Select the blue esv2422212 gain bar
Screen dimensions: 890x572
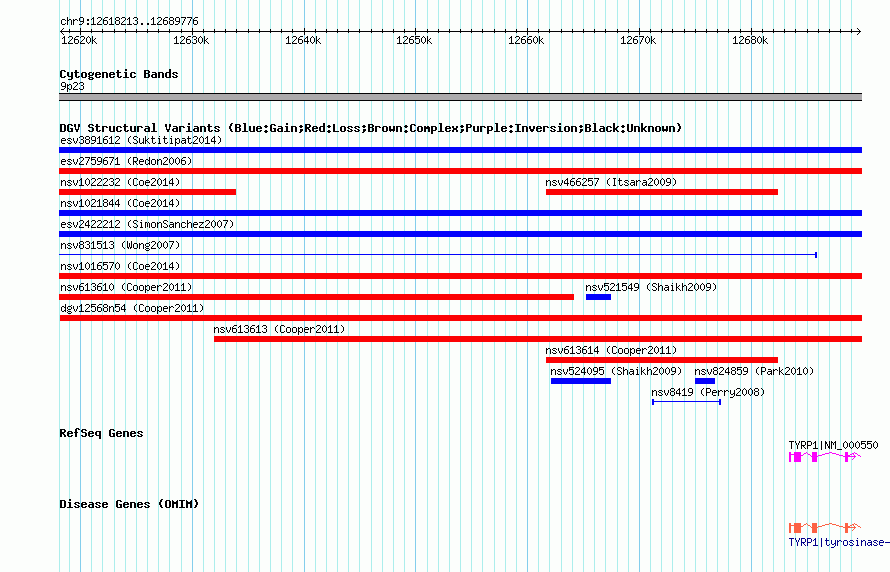(x=460, y=234)
